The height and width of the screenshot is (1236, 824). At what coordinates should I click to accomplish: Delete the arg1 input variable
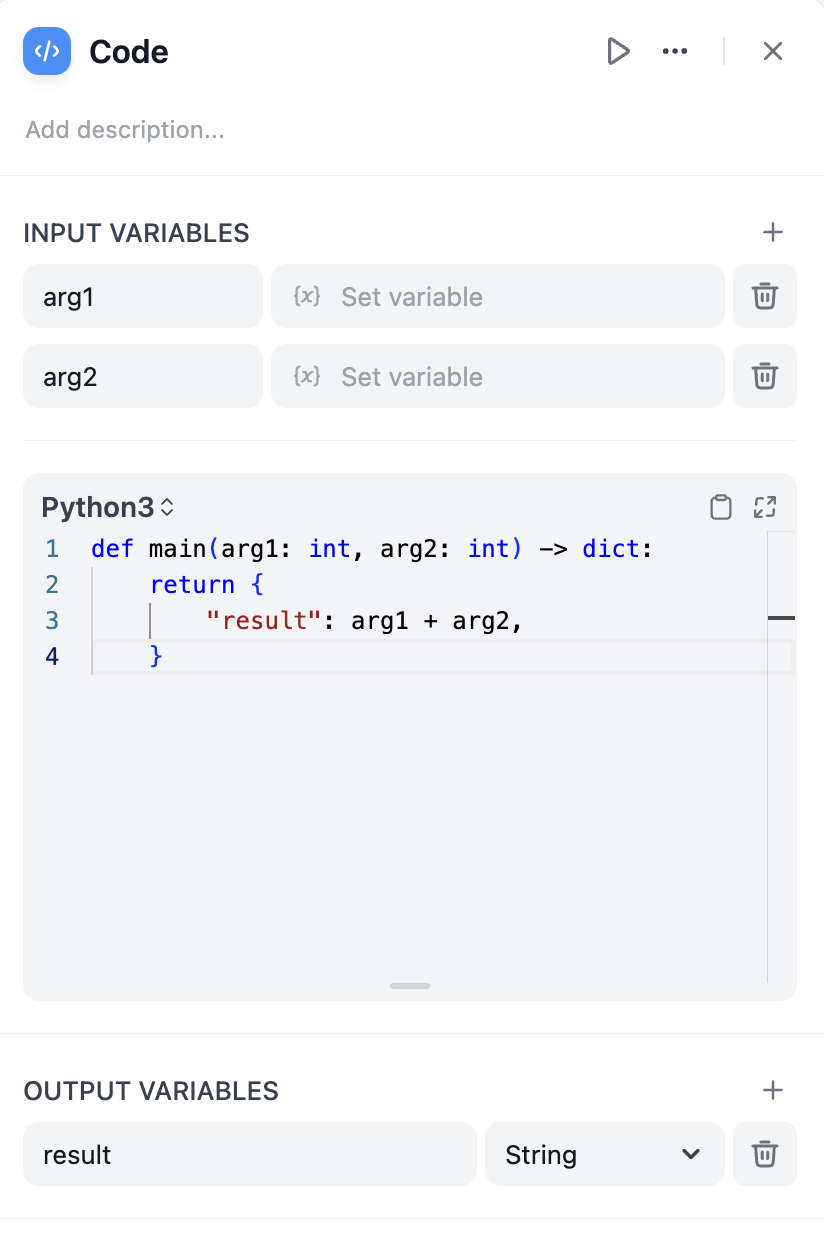pyautogui.click(x=765, y=296)
